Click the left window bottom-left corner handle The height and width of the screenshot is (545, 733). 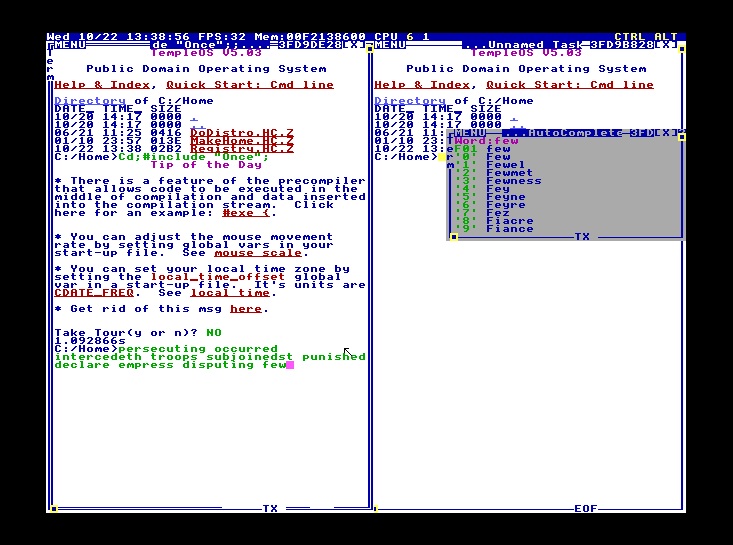tap(54, 509)
